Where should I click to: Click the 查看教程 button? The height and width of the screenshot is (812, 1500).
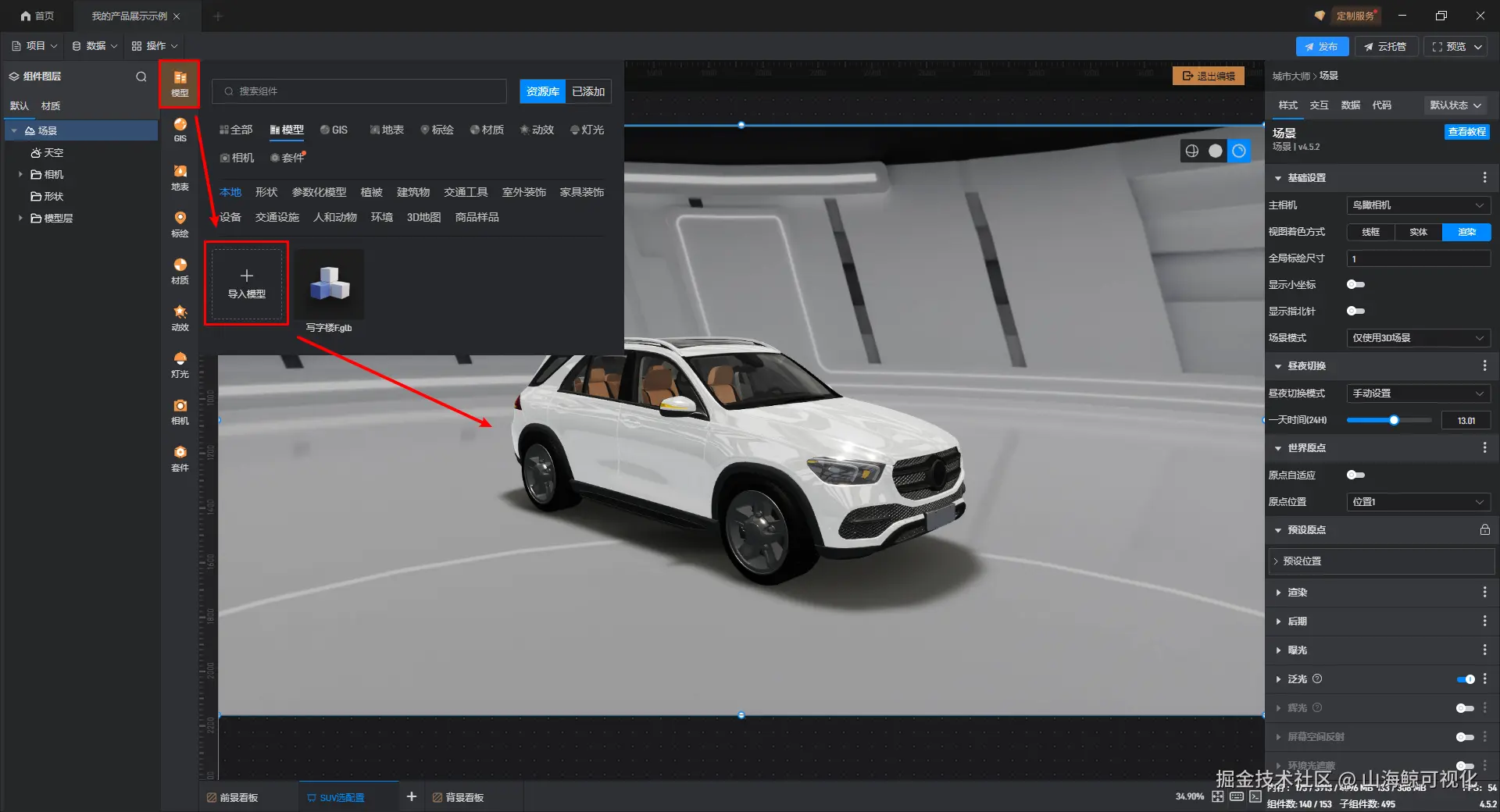[x=1467, y=132]
